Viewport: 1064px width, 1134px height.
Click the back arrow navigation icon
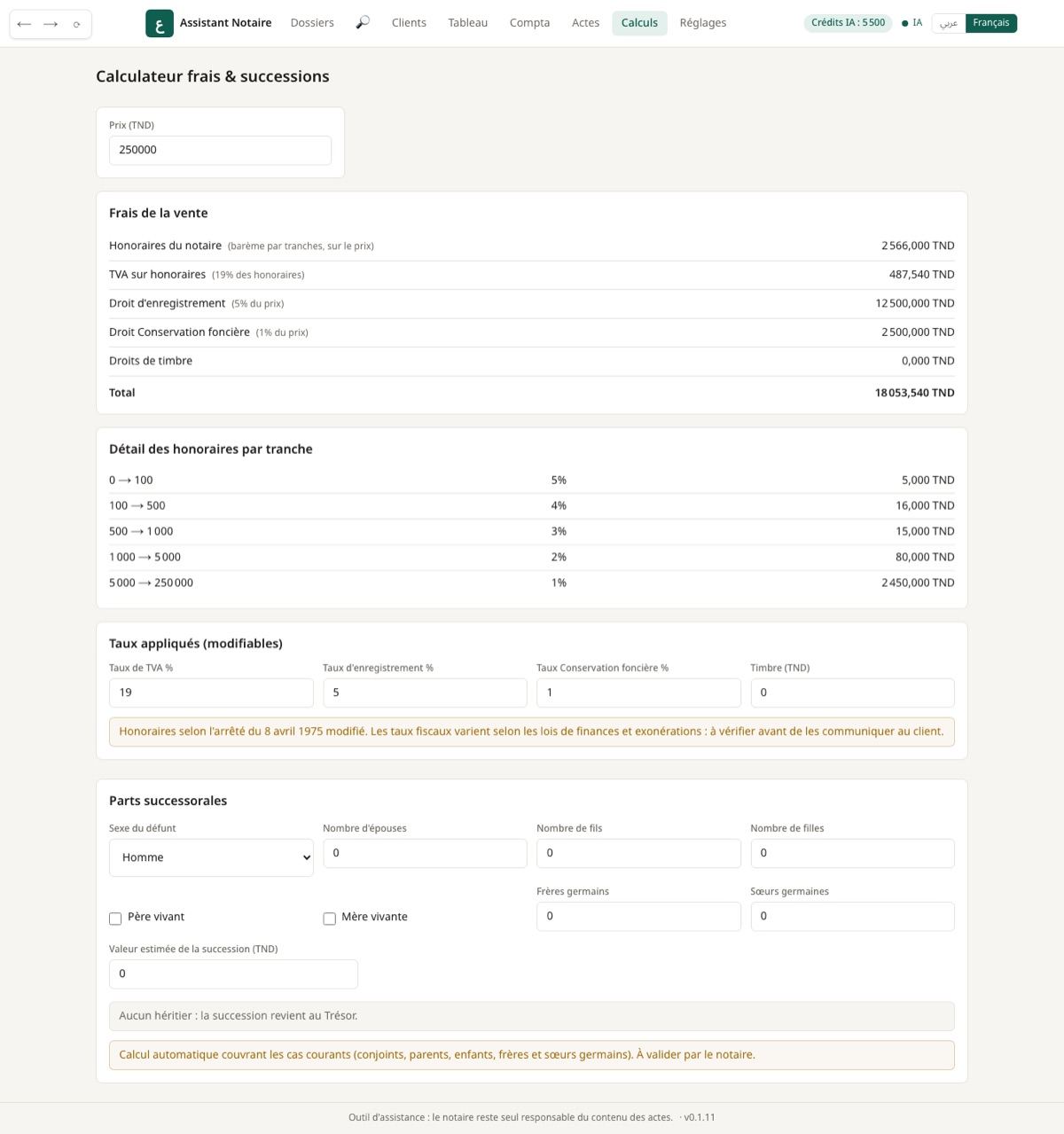pos(24,24)
